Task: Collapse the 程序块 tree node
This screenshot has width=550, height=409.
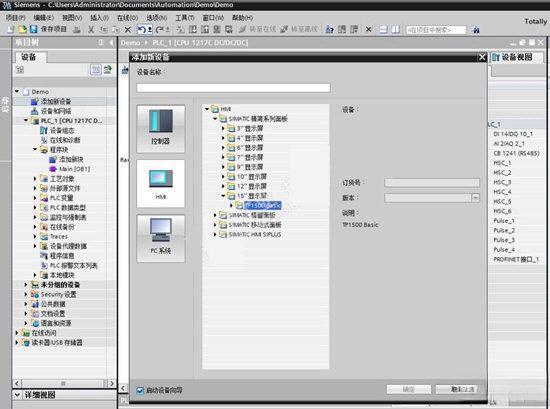Action: [35, 150]
